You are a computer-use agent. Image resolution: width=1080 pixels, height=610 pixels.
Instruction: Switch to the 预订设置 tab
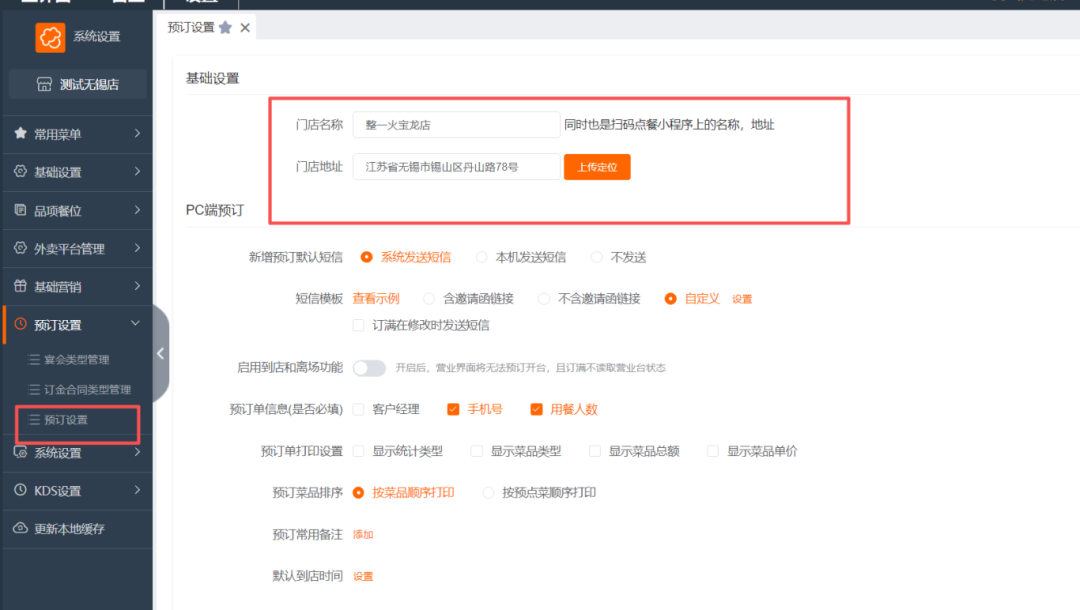click(193, 27)
